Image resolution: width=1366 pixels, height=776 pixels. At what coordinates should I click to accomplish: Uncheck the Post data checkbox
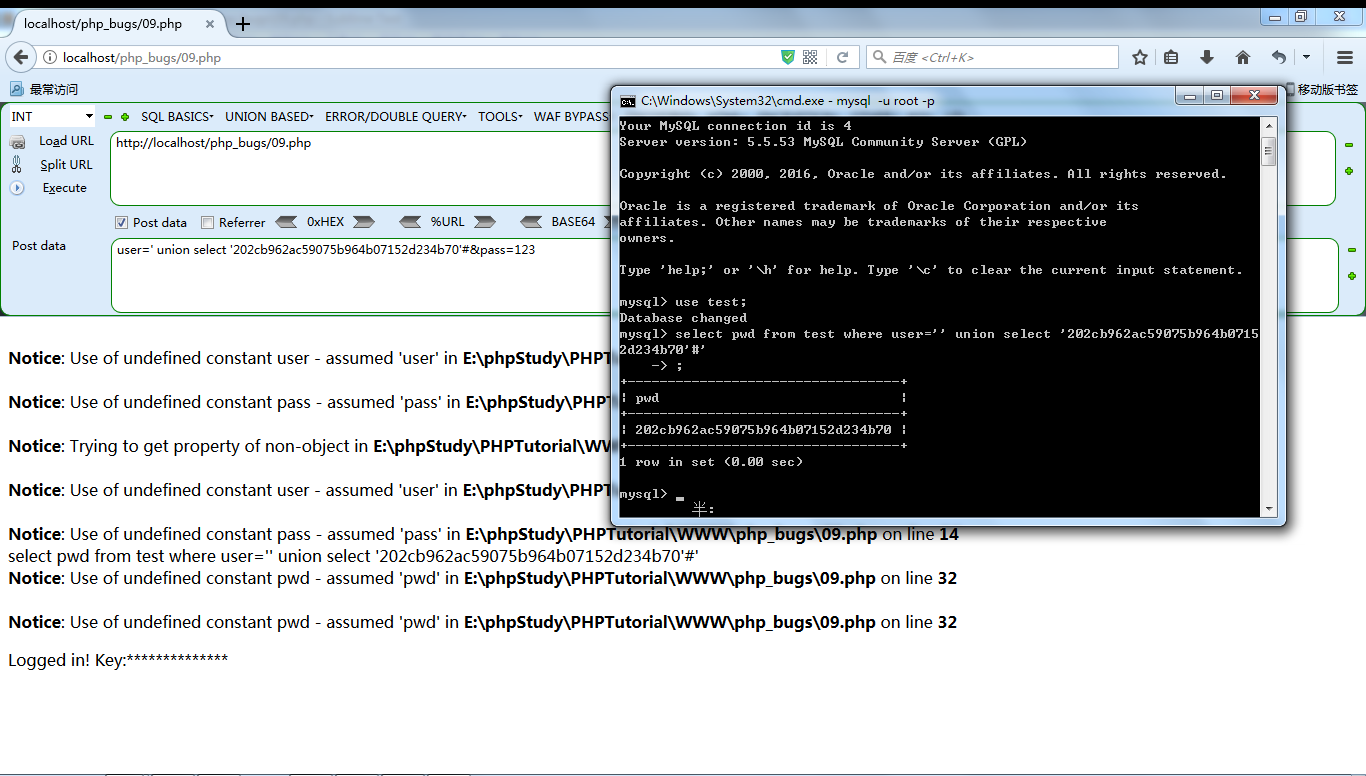point(122,222)
